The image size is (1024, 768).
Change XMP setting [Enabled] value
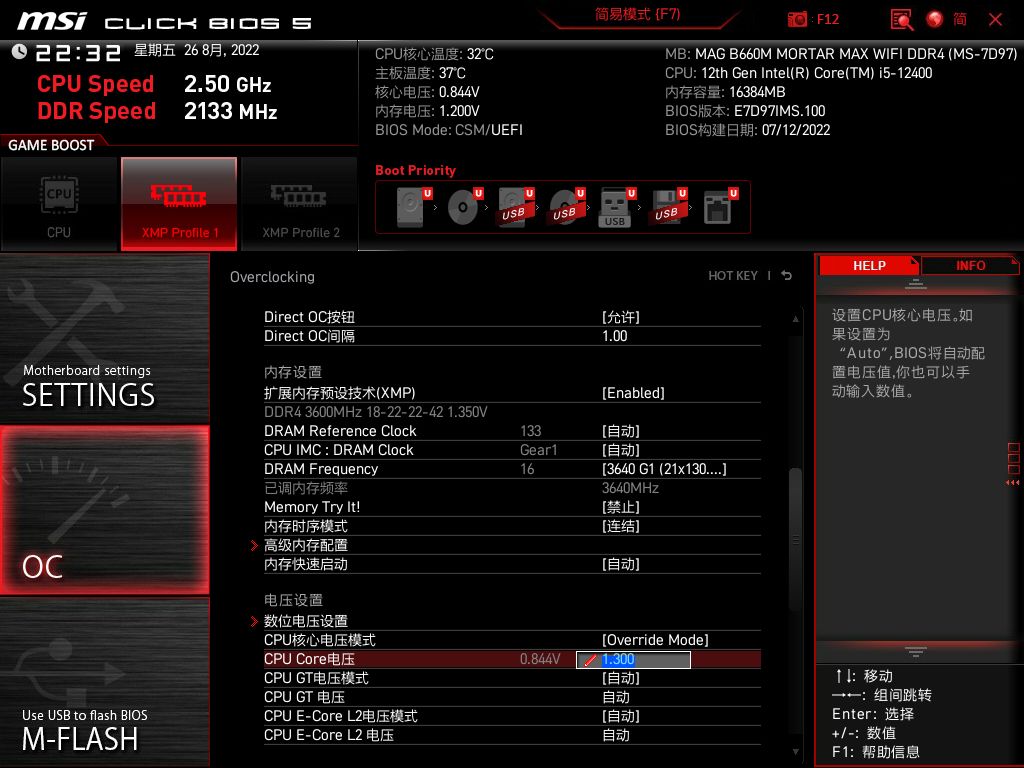633,393
